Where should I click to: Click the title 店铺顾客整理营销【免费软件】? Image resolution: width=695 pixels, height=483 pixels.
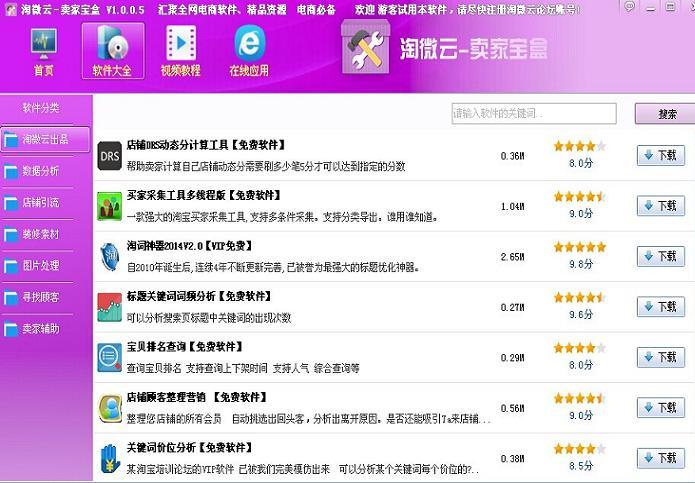click(197, 397)
